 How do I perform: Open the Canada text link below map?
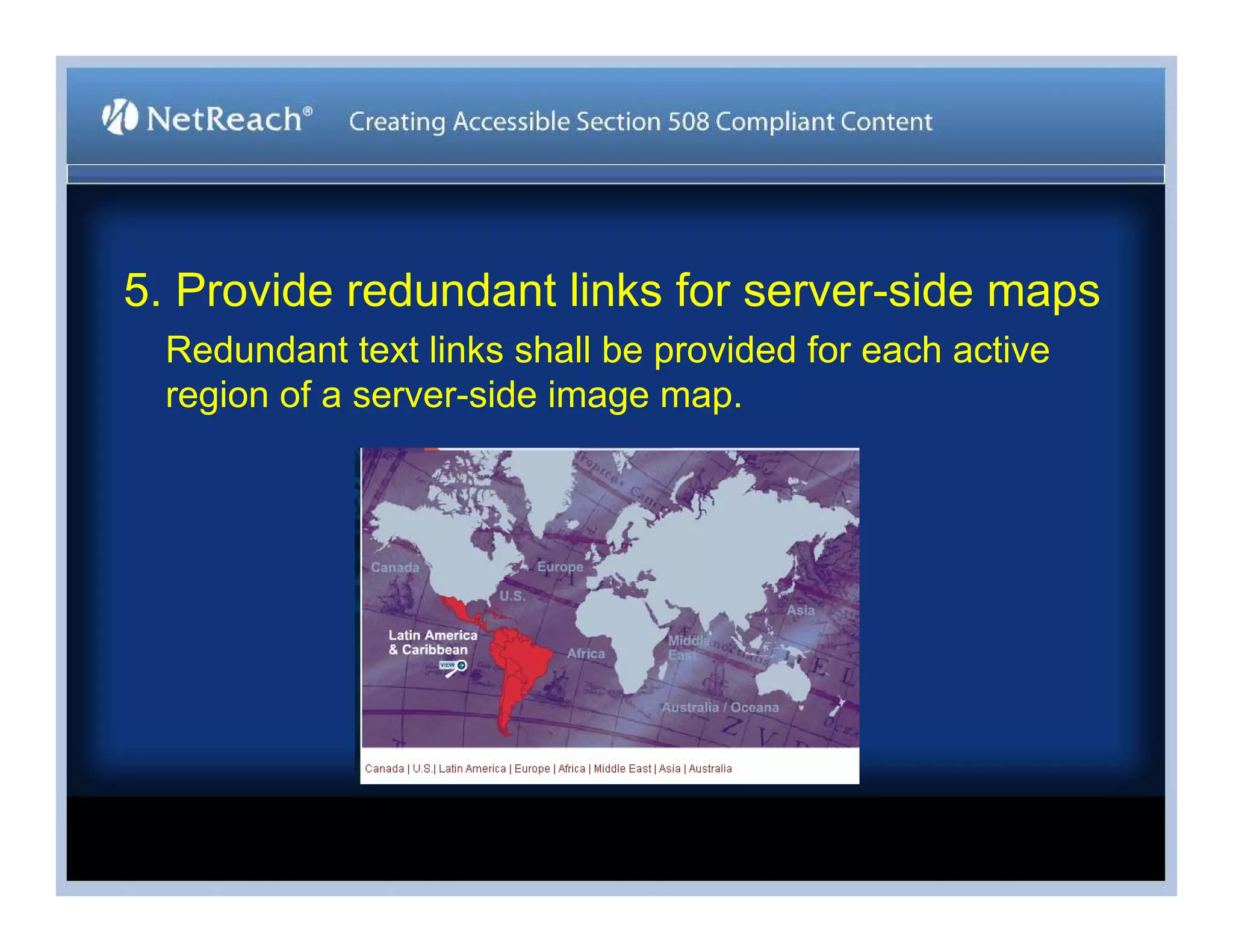384,768
